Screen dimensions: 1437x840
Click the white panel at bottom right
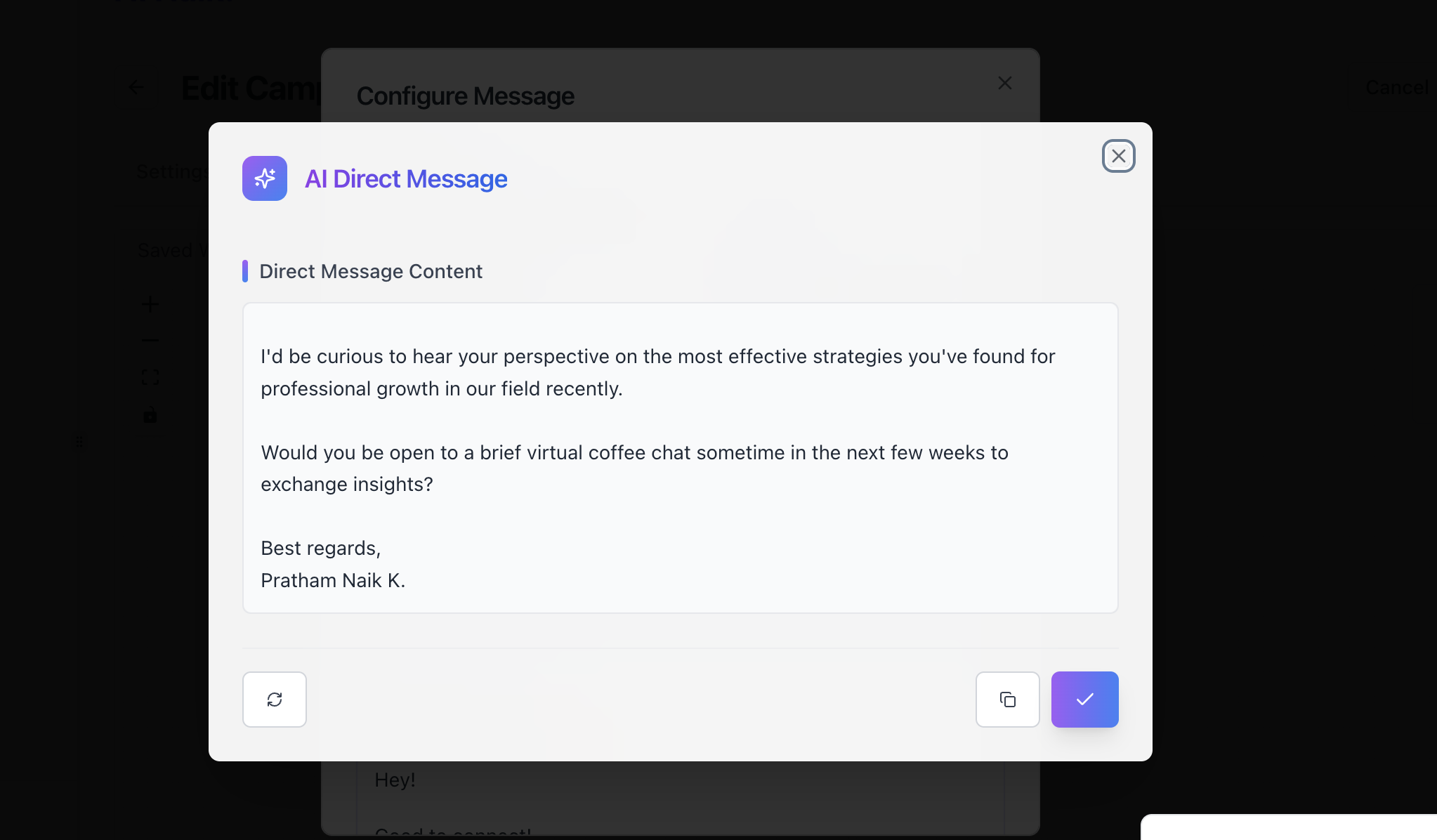1289,827
